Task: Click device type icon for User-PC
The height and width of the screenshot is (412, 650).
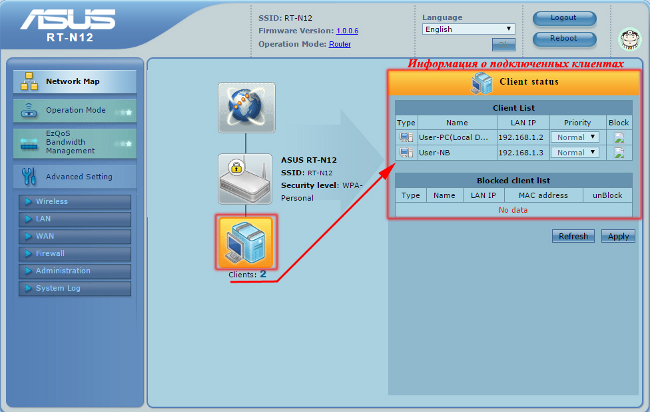Action: (406, 137)
